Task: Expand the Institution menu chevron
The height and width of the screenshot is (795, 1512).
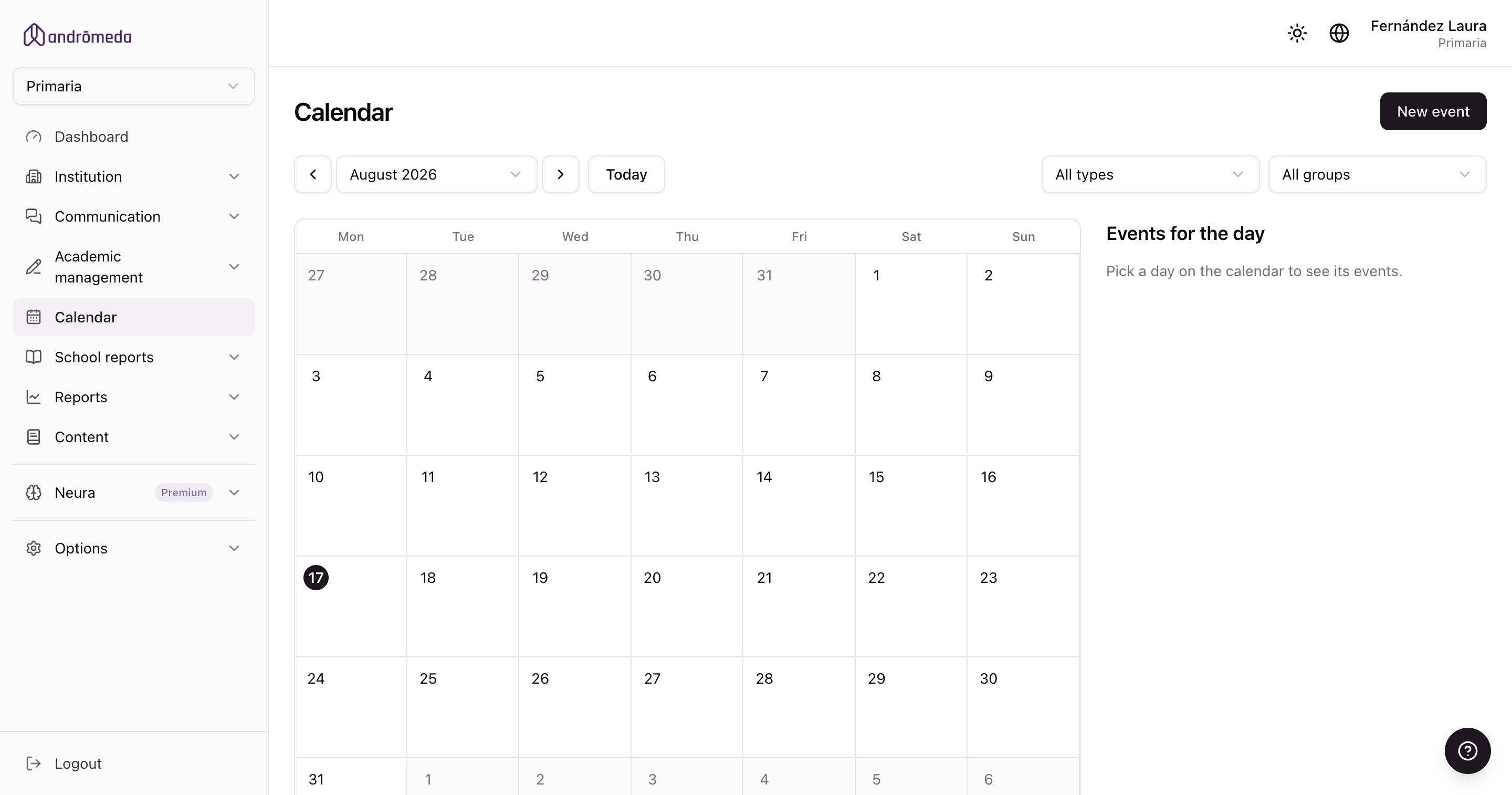Action: (x=234, y=177)
